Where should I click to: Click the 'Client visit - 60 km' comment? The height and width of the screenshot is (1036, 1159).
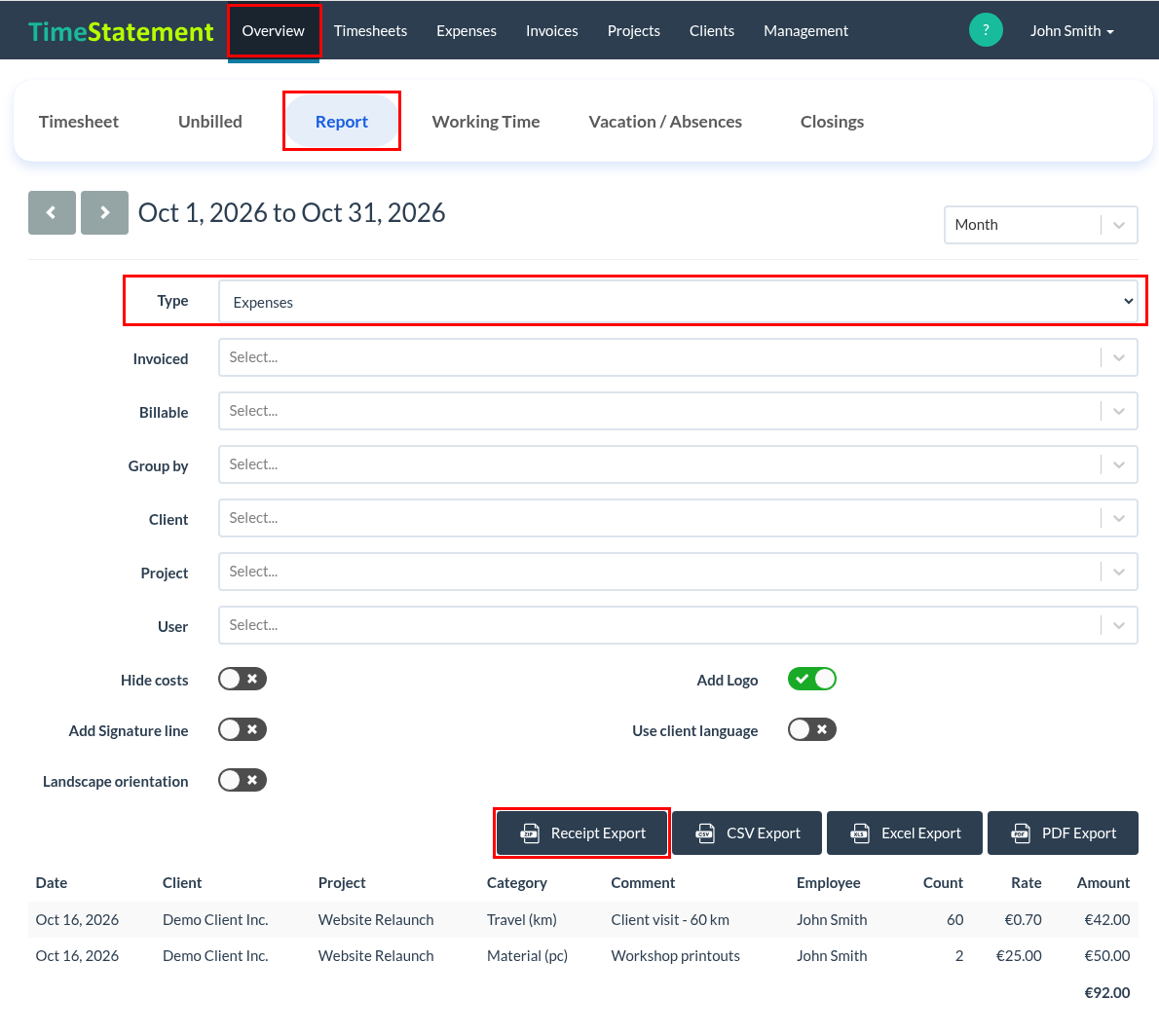[x=670, y=920]
